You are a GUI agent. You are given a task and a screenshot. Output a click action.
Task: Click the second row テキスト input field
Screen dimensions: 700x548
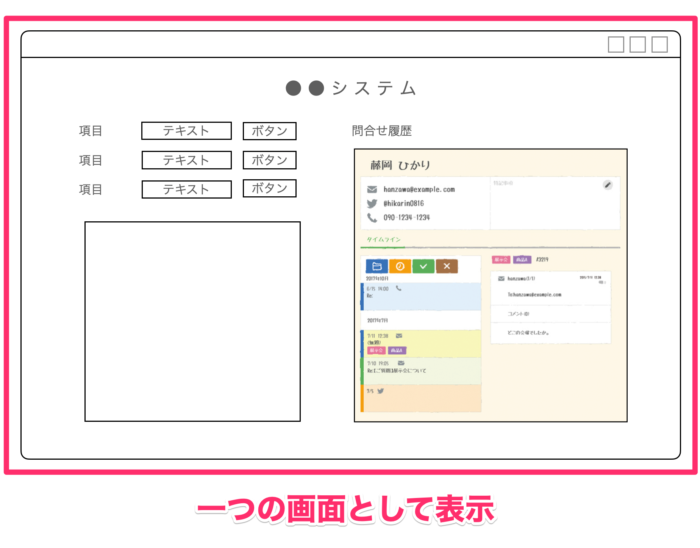[186, 160]
